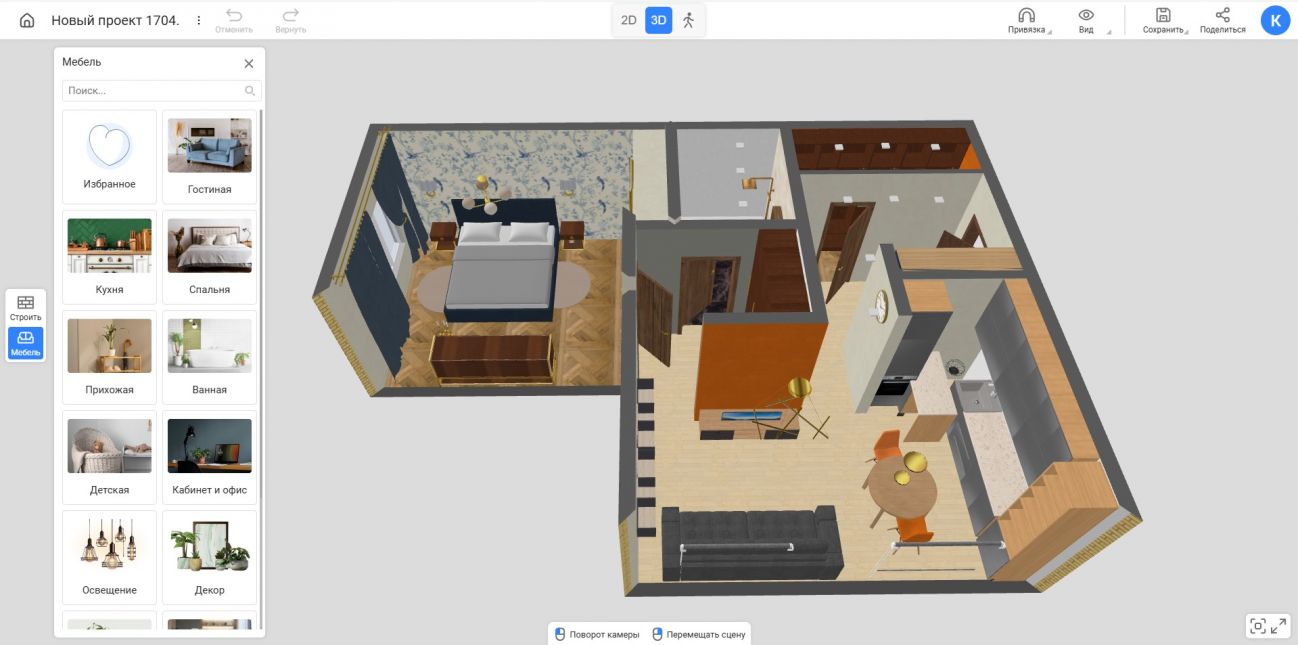Screen dimensions: 1298x645
Task: Open the Сохранить save dropdown
Action: tap(1163, 20)
